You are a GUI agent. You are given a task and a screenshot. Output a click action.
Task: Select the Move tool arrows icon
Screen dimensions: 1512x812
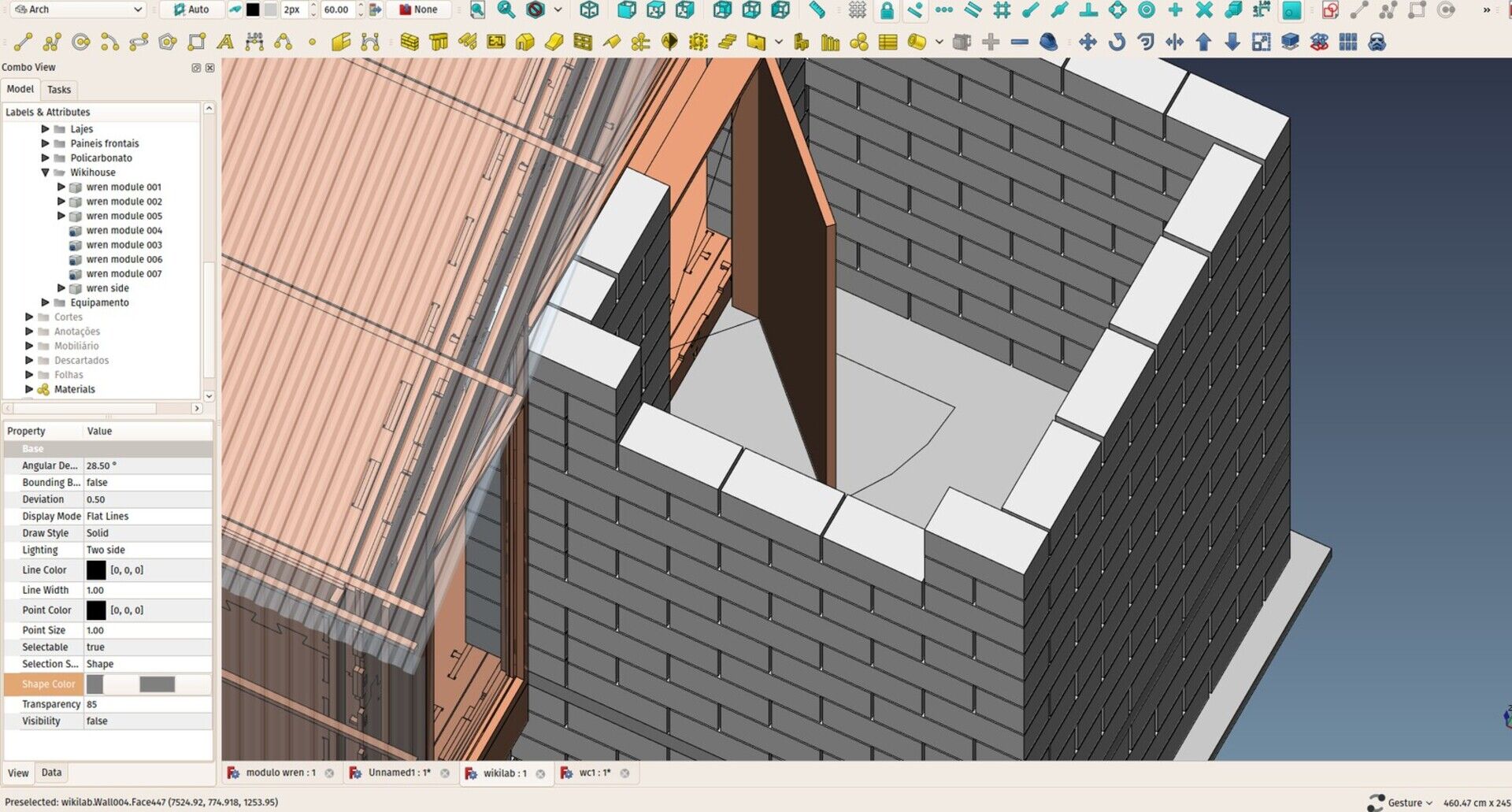coord(1088,42)
